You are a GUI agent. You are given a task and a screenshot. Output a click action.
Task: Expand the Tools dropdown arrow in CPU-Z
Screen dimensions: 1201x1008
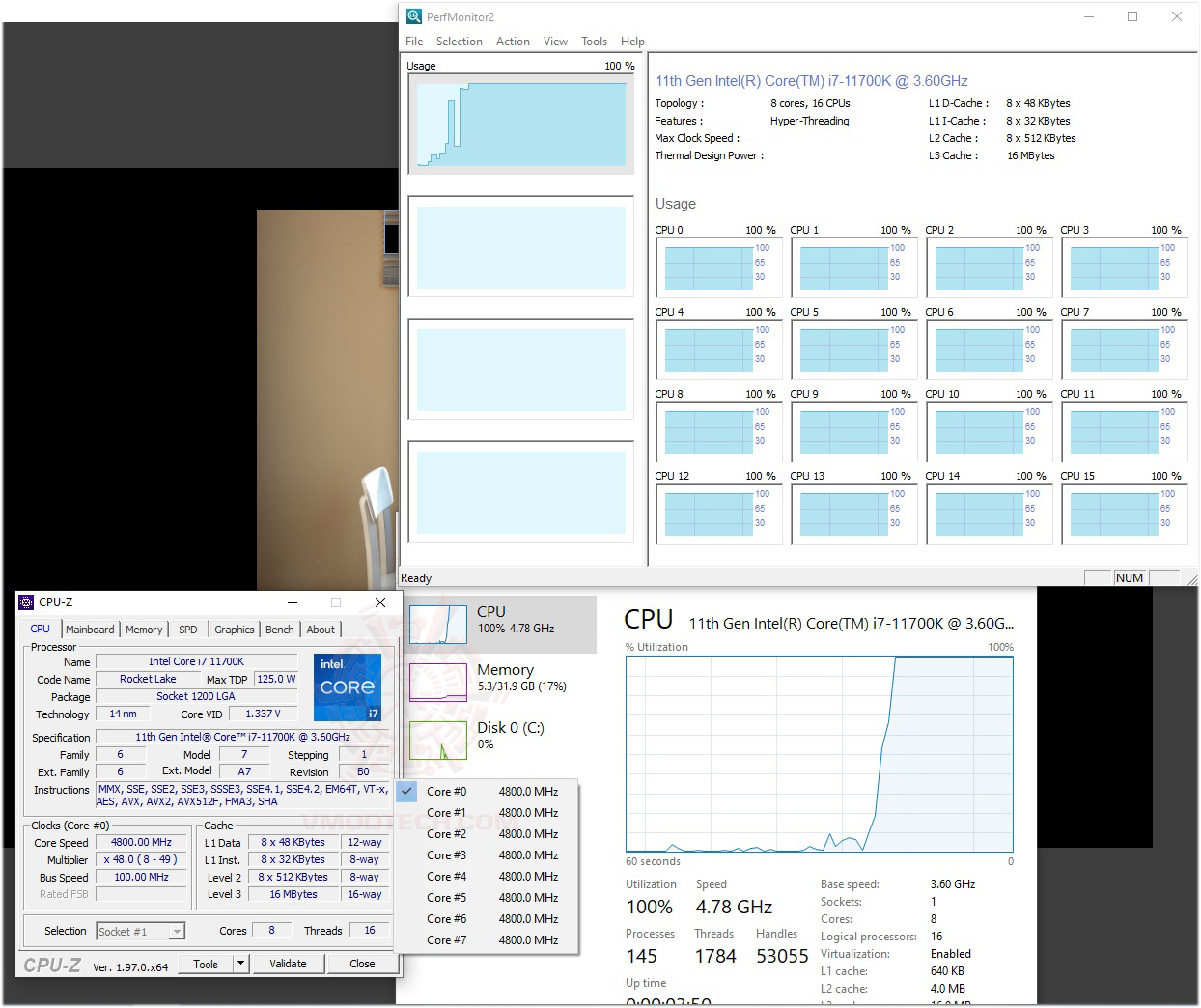241,964
